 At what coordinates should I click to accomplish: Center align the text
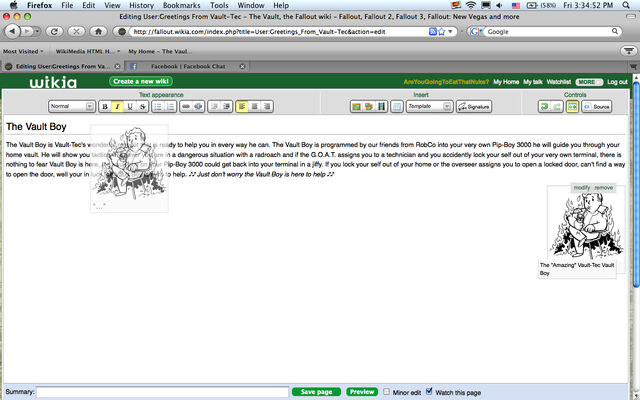click(255, 107)
